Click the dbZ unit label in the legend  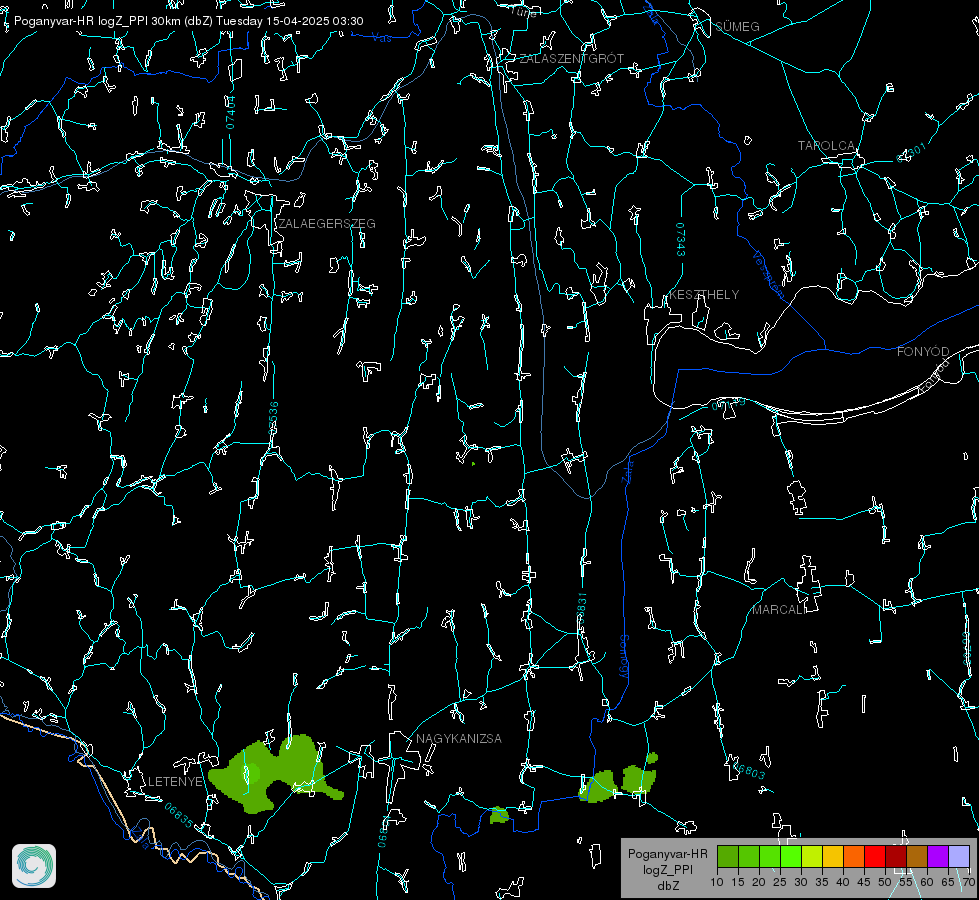click(667, 886)
